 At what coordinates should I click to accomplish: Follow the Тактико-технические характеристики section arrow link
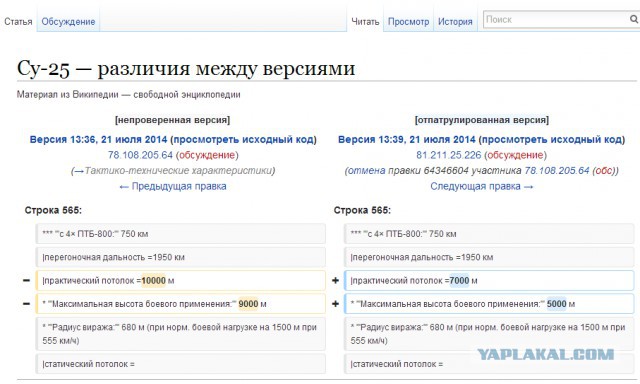tap(79, 171)
